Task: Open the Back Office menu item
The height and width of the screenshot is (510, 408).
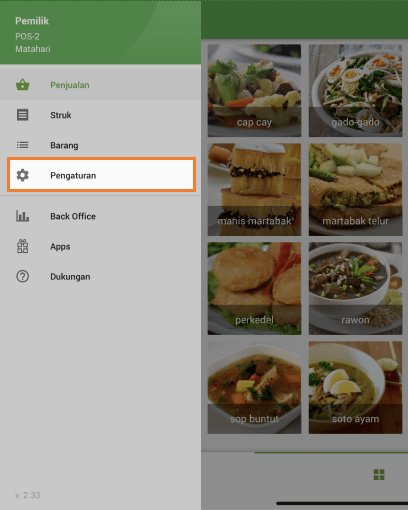Action: click(x=100, y=216)
